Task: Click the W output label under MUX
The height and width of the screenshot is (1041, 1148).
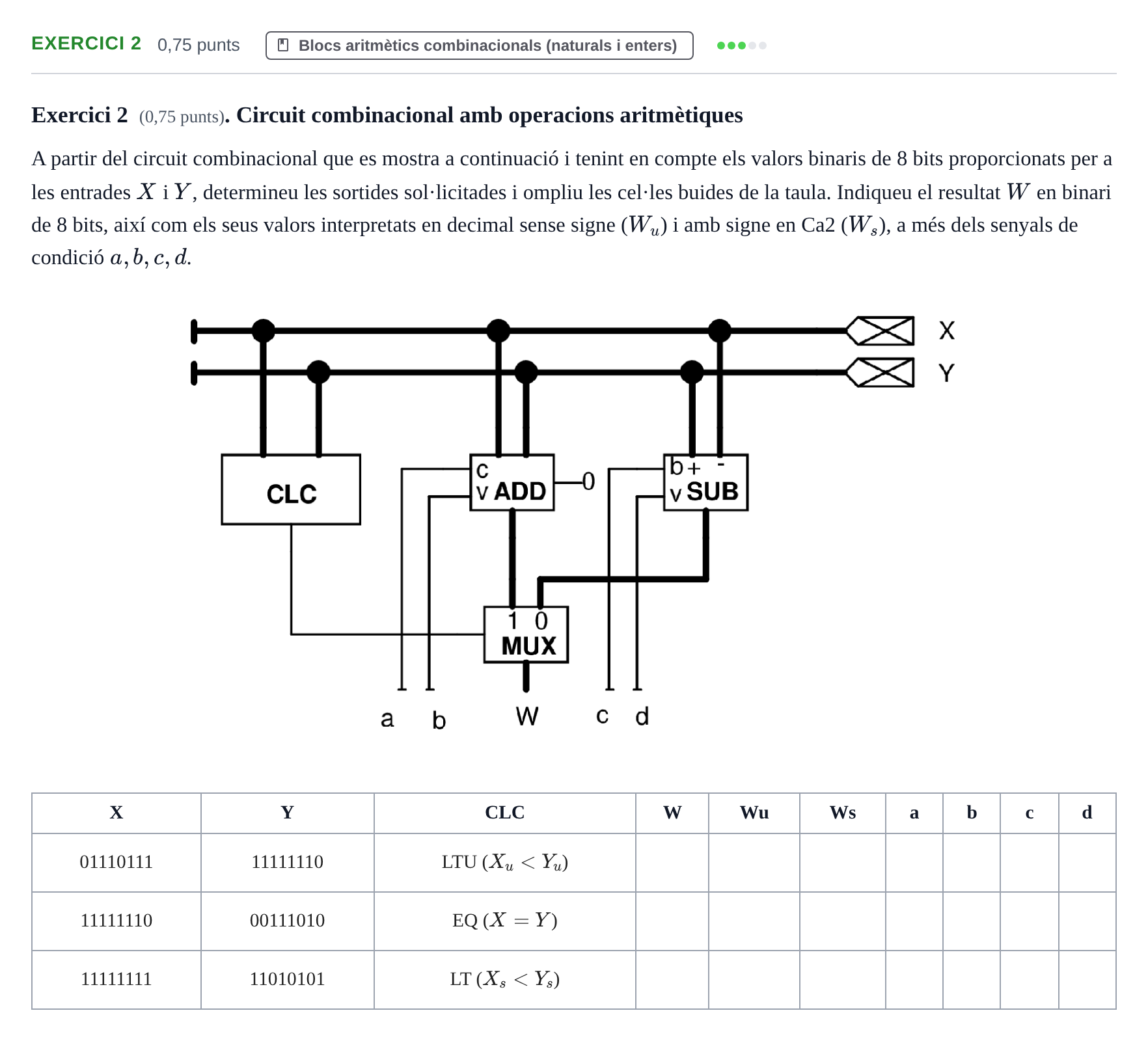Action: (527, 716)
